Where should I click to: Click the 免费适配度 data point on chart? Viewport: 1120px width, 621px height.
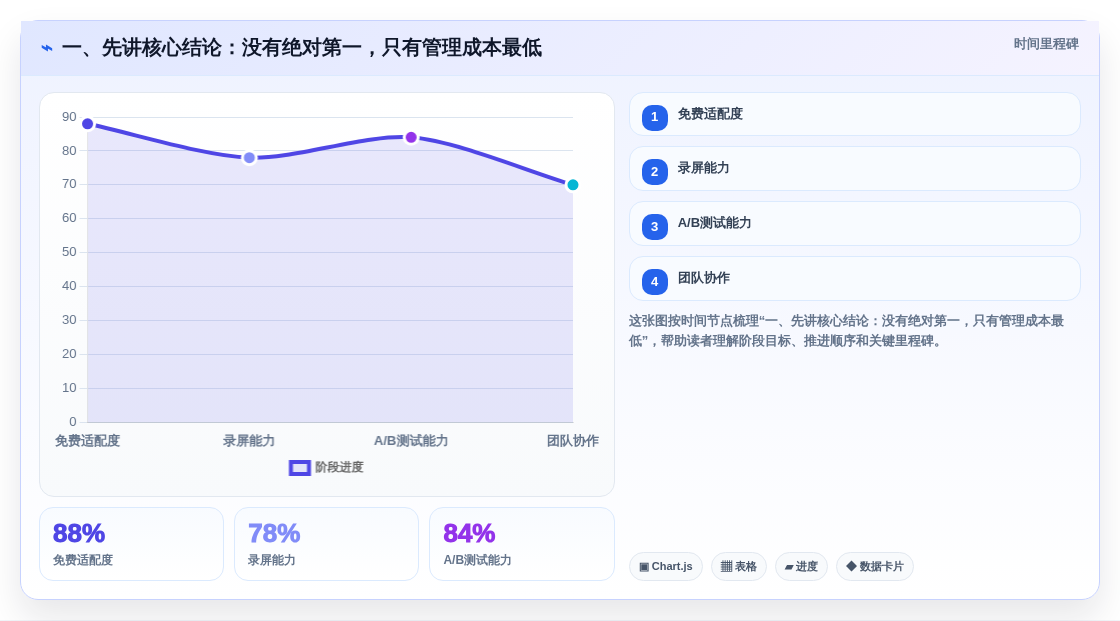coord(88,124)
